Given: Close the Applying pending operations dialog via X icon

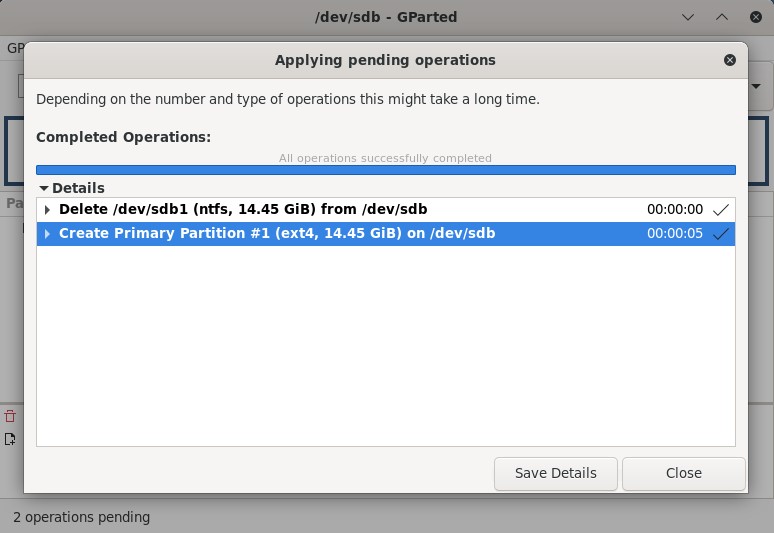Looking at the screenshot, I should tap(729, 60).
